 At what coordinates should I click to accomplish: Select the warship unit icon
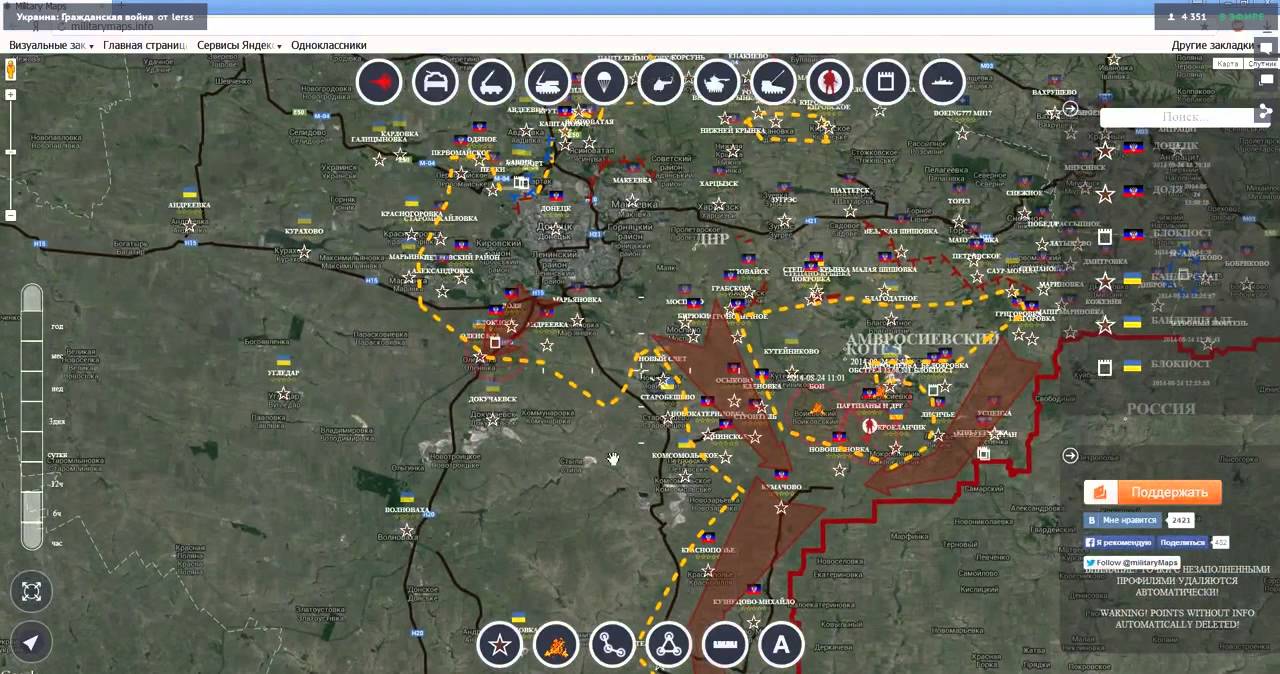pos(941,83)
